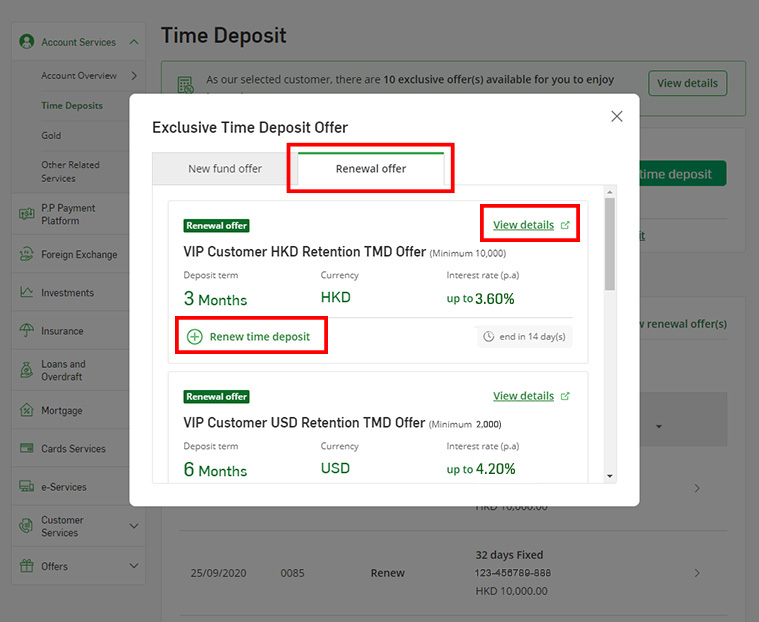Click VIP Customer USD Retention TMD Offer title
The width and height of the screenshot is (759, 622).
(304, 423)
